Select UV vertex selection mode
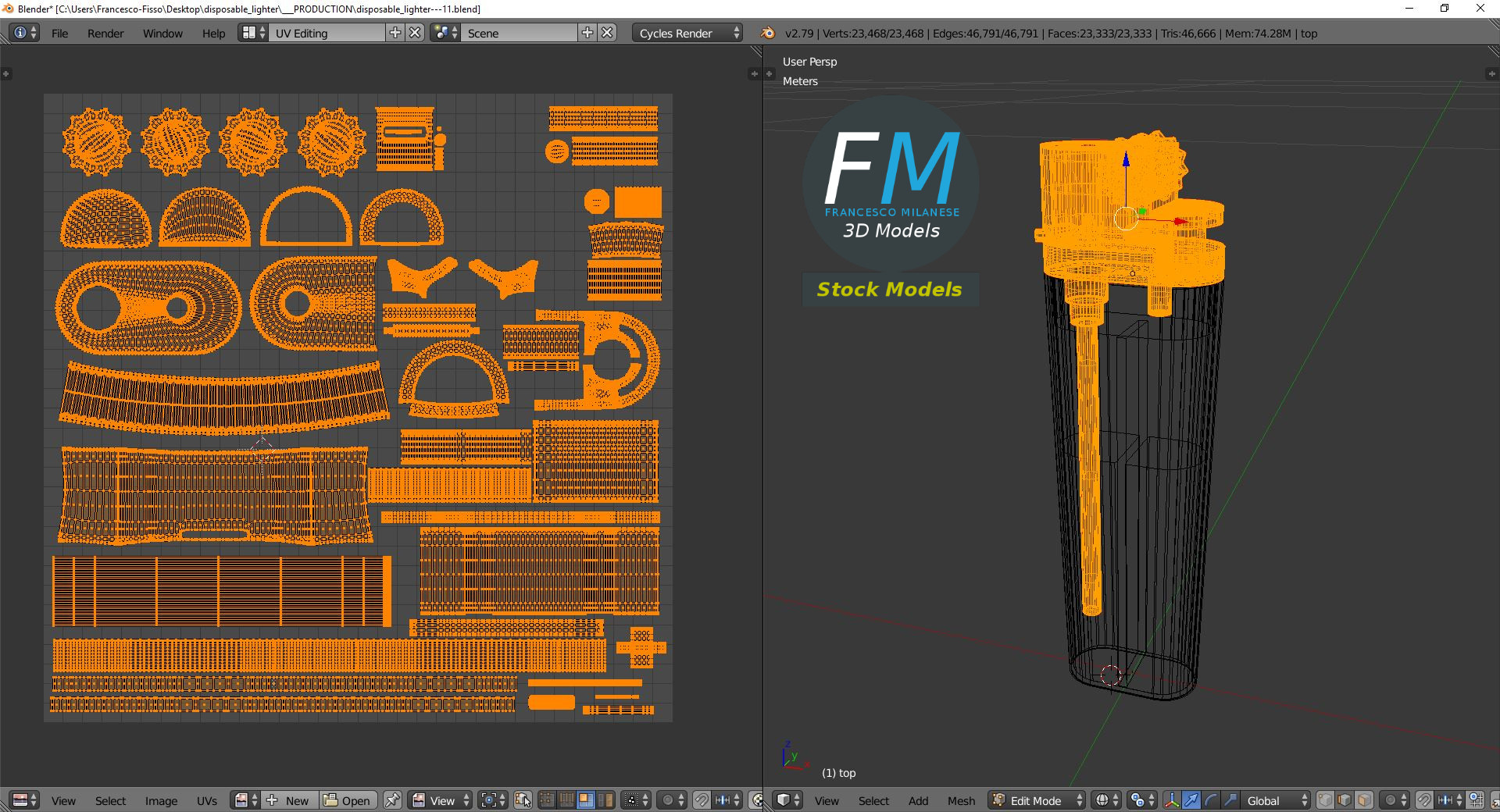The width and height of the screenshot is (1500, 812). click(x=547, y=800)
